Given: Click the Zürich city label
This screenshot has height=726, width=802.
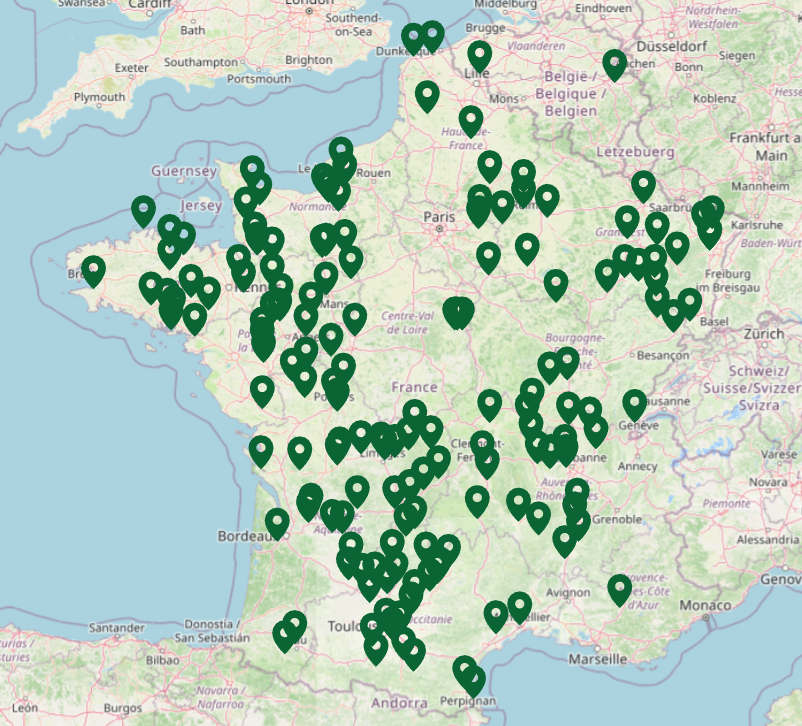Looking at the screenshot, I should [x=764, y=333].
